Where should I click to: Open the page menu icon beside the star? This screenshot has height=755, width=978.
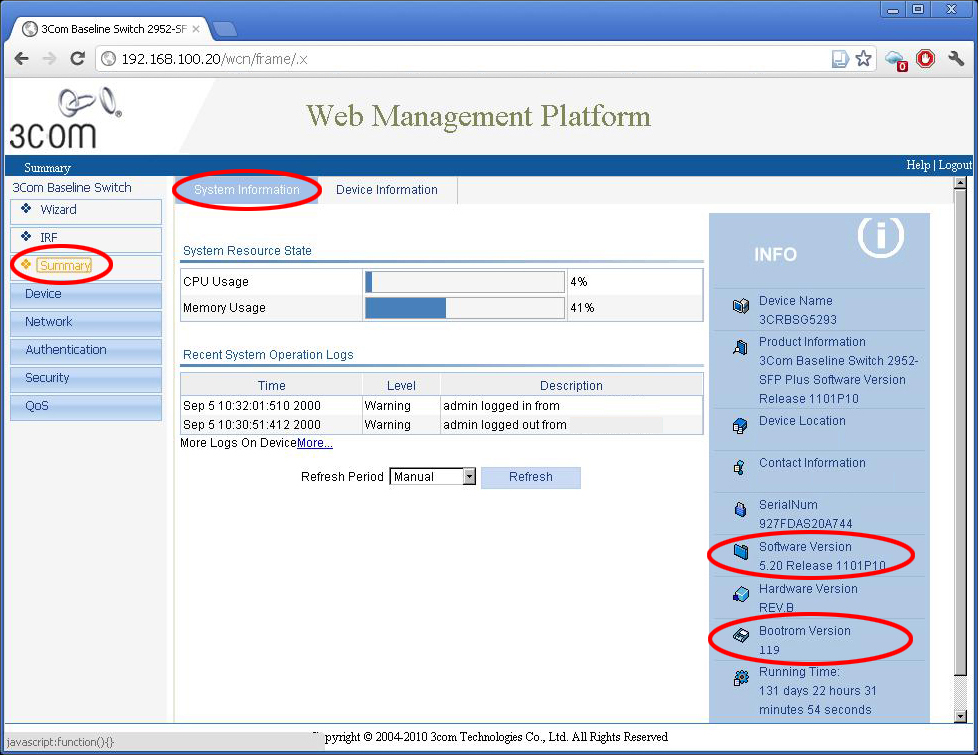840,59
